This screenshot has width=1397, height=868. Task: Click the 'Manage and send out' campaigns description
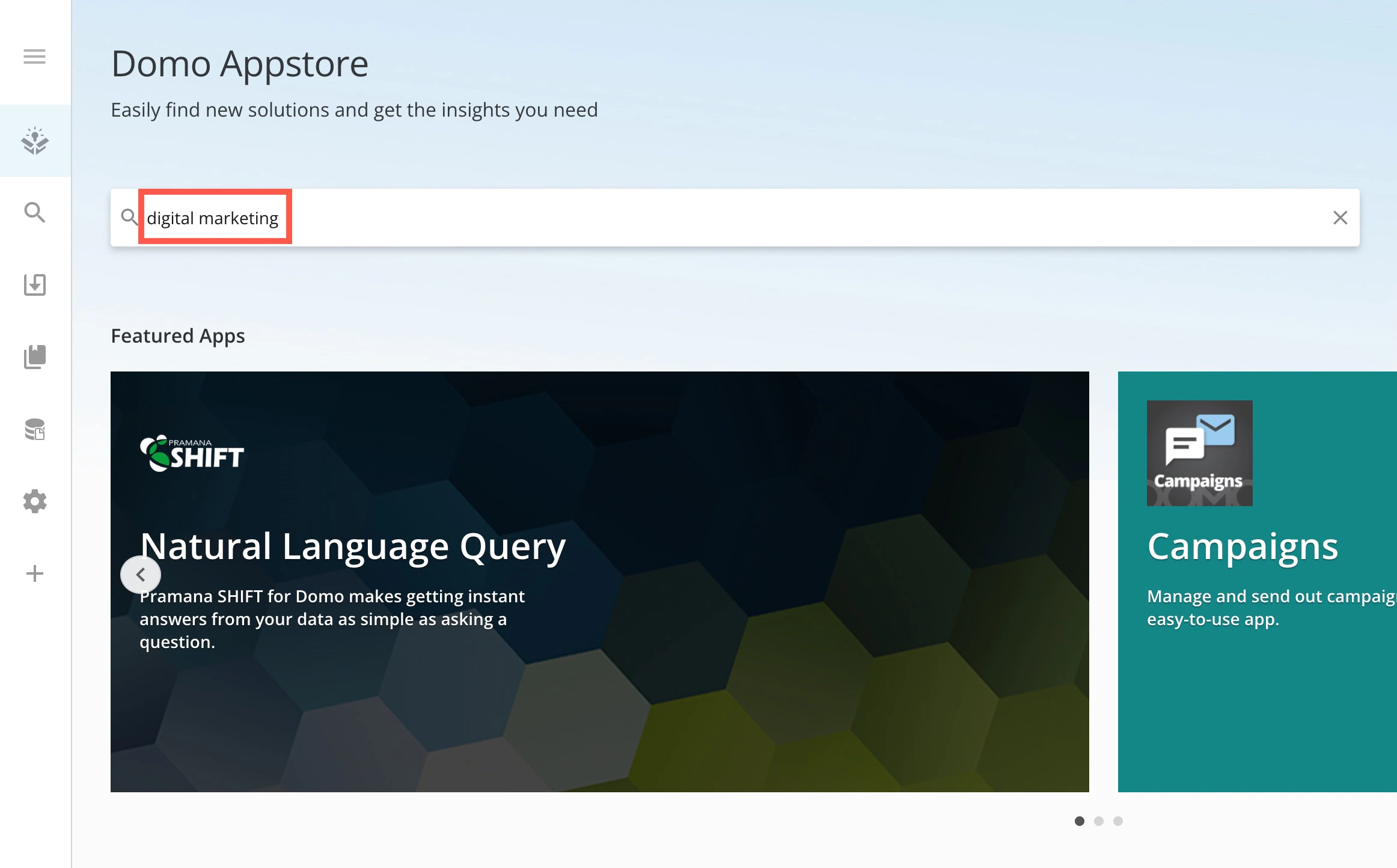tap(1271, 608)
